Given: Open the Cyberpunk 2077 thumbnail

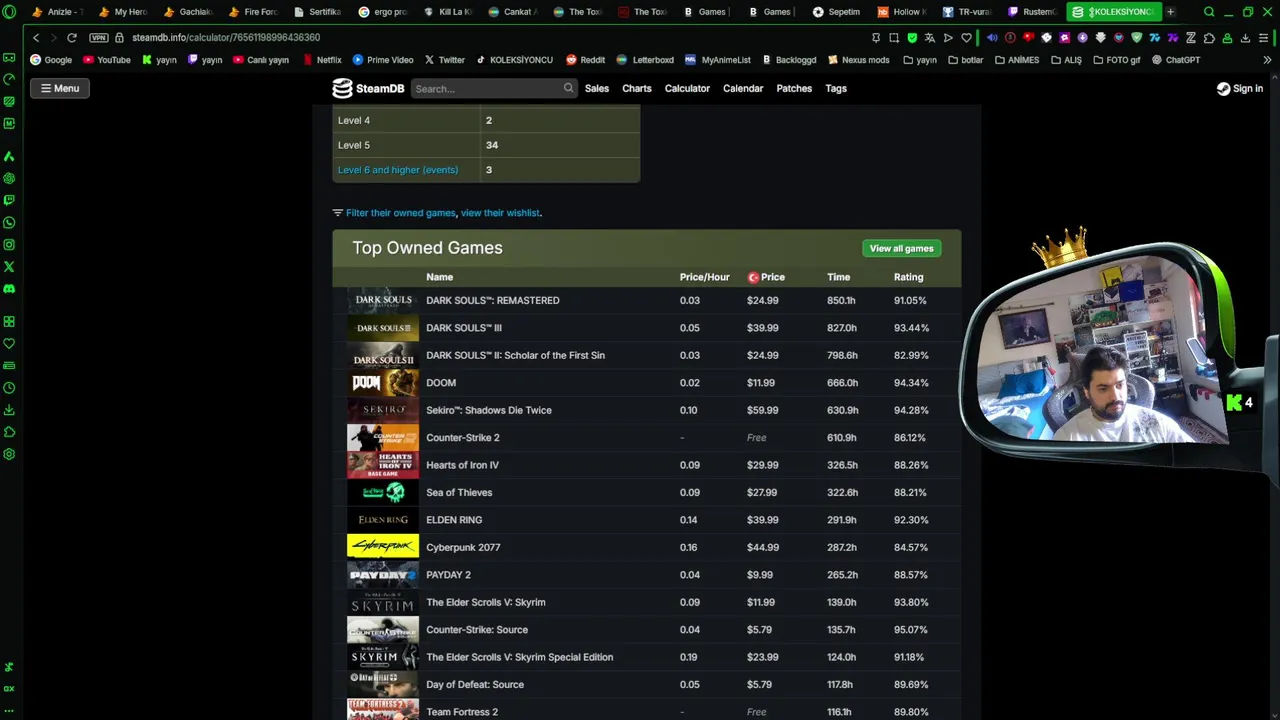Looking at the screenshot, I should pos(383,547).
